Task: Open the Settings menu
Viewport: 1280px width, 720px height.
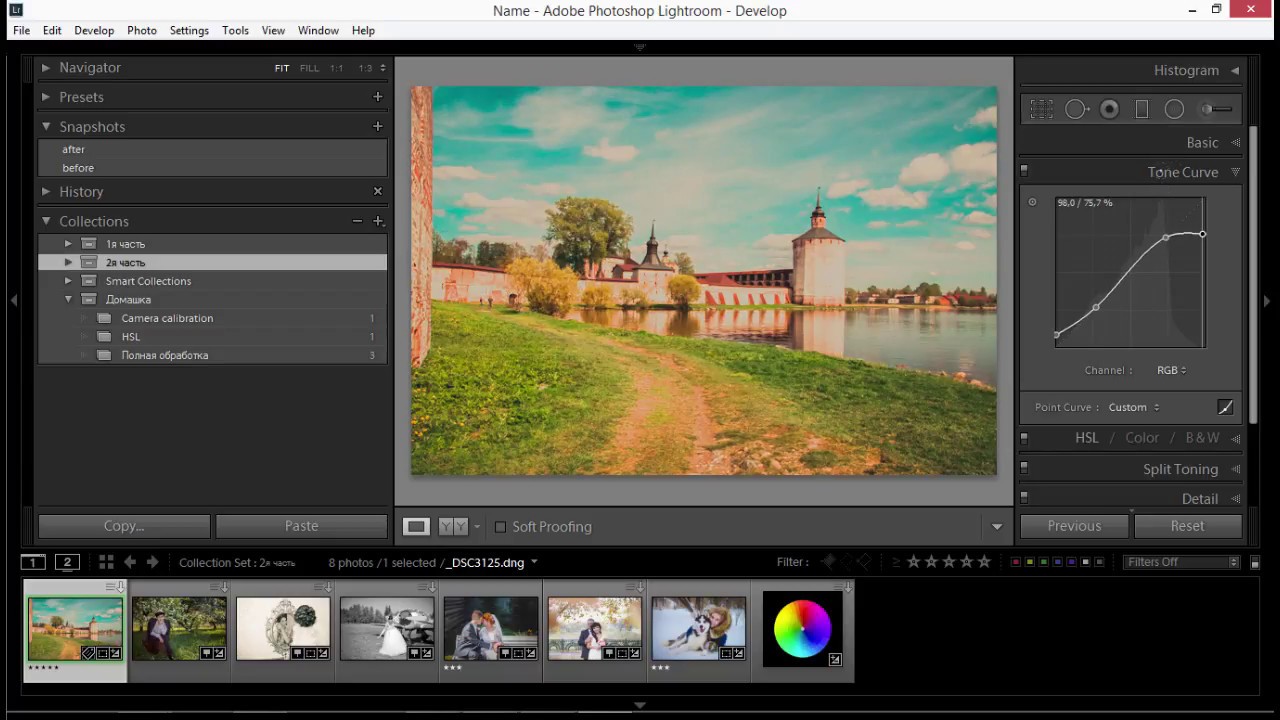Action: (x=189, y=31)
